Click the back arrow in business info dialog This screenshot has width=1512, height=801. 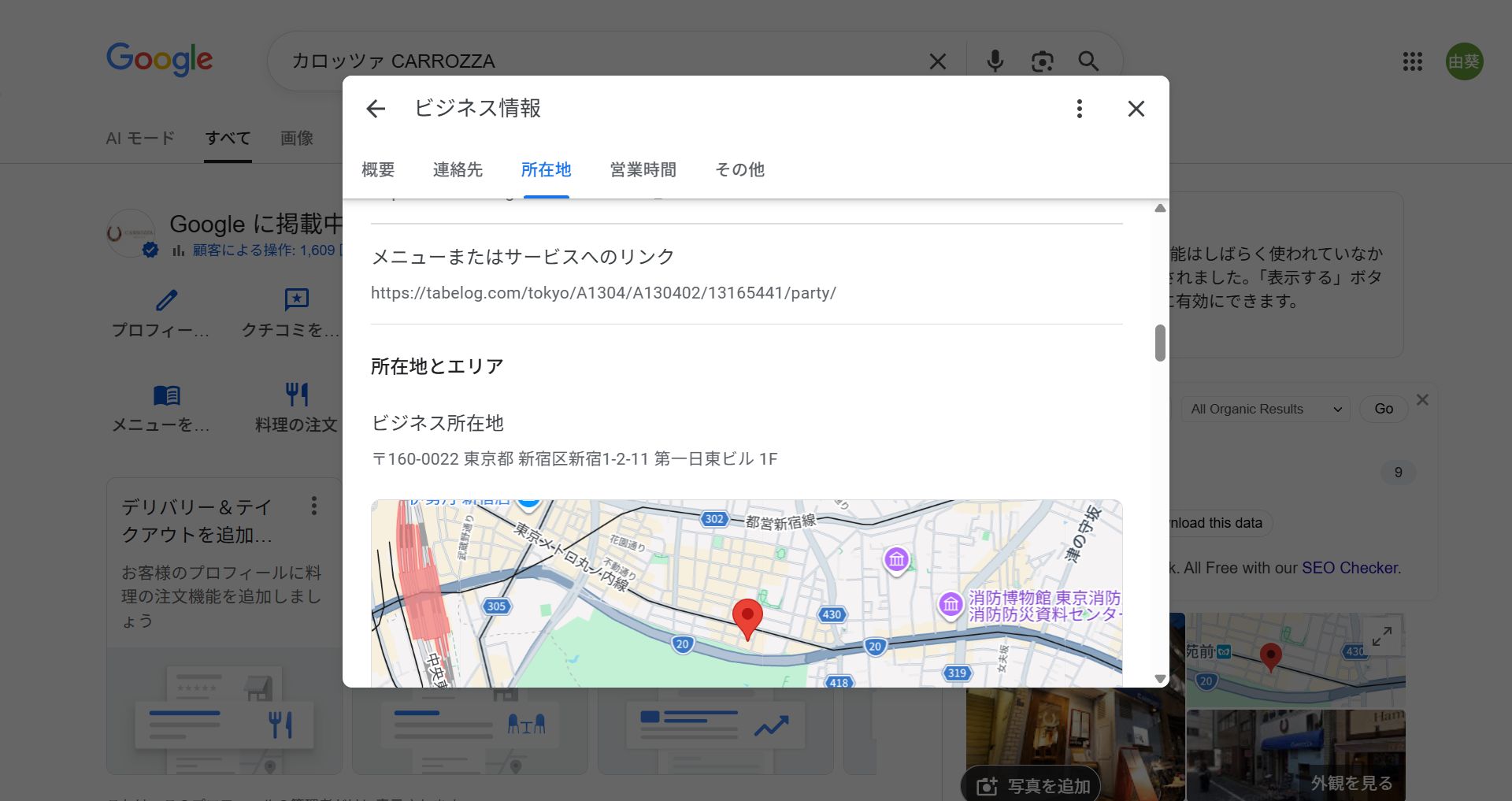click(376, 109)
